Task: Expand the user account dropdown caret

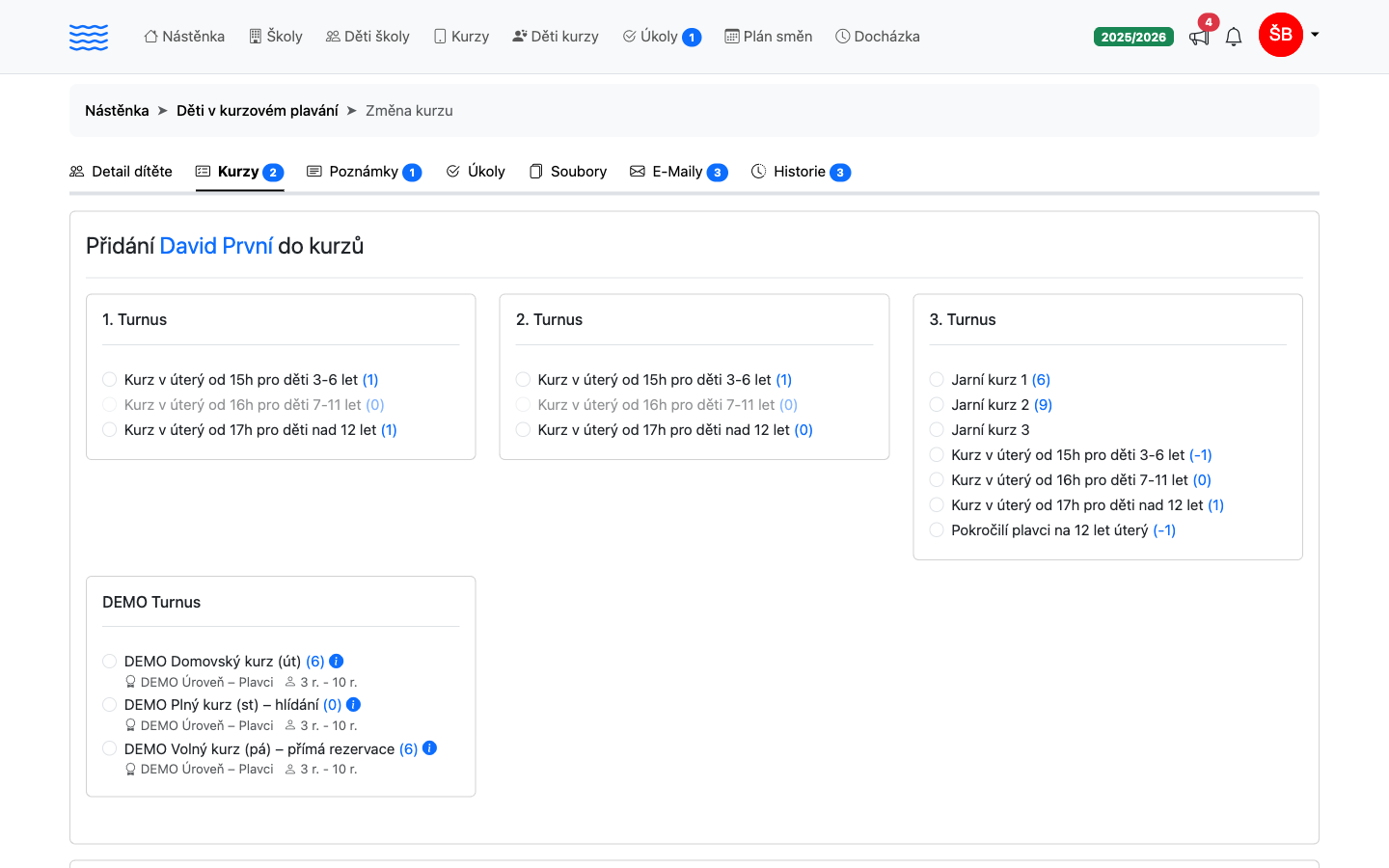Action: click(x=1315, y=35)
